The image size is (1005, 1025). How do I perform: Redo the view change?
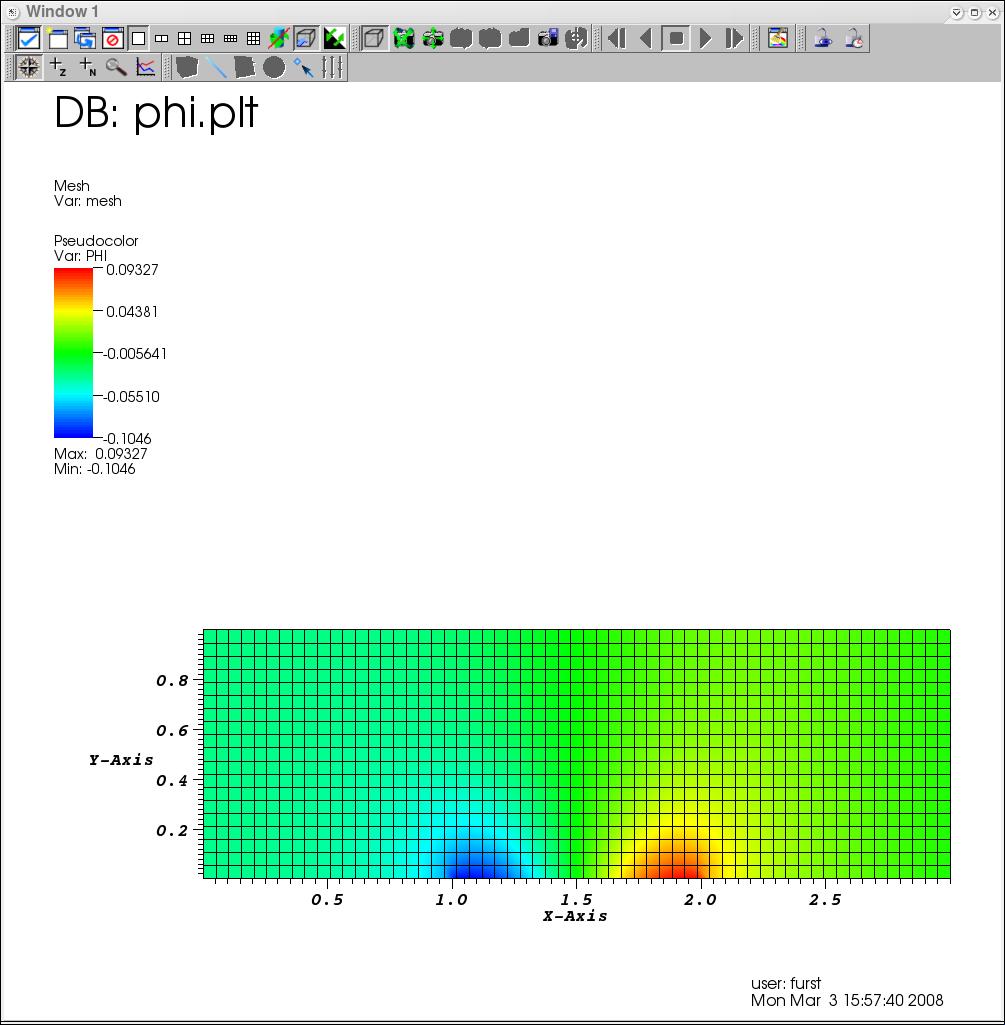490,39
